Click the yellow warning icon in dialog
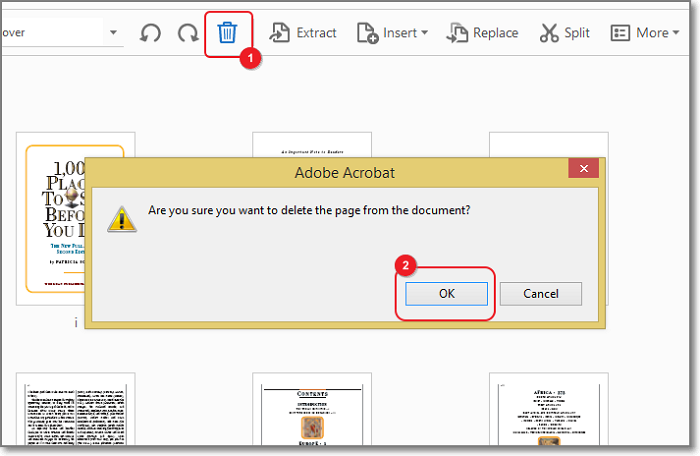700x456 pixels. [121, 217]
